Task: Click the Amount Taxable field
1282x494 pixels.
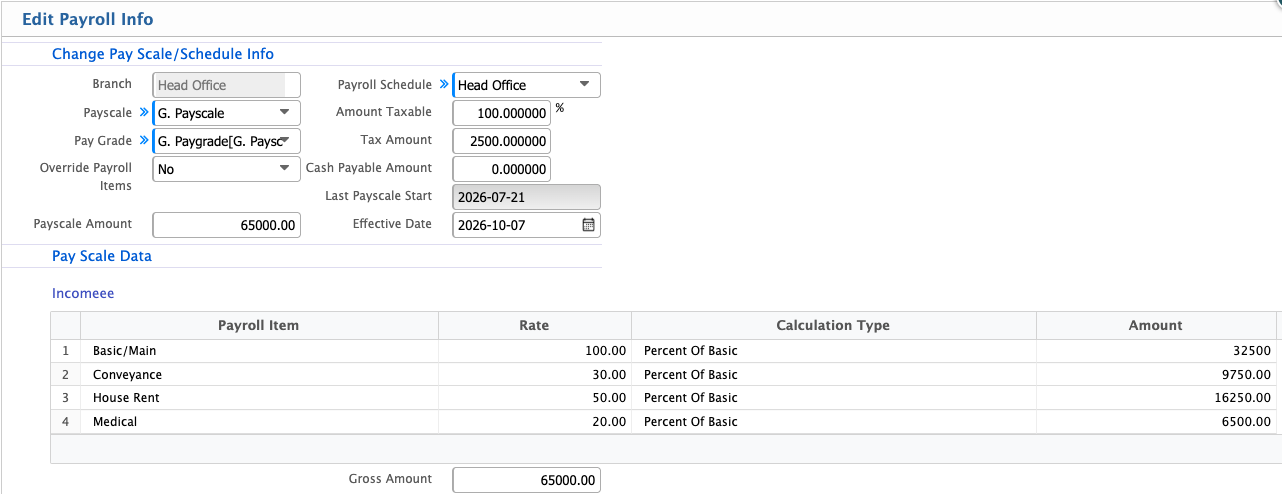Action: pos(502,113)
